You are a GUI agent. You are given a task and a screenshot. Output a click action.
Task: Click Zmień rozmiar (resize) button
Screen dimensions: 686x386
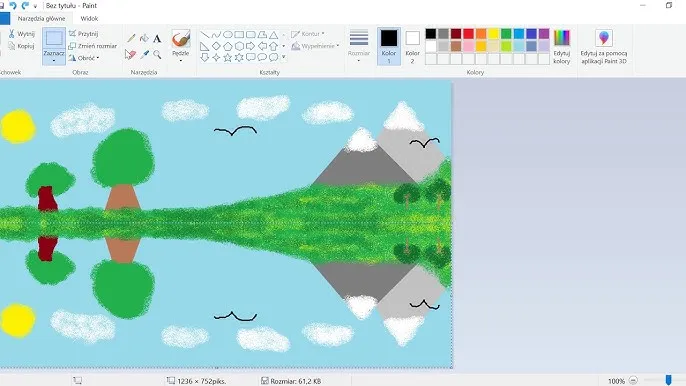pos(93,46)
